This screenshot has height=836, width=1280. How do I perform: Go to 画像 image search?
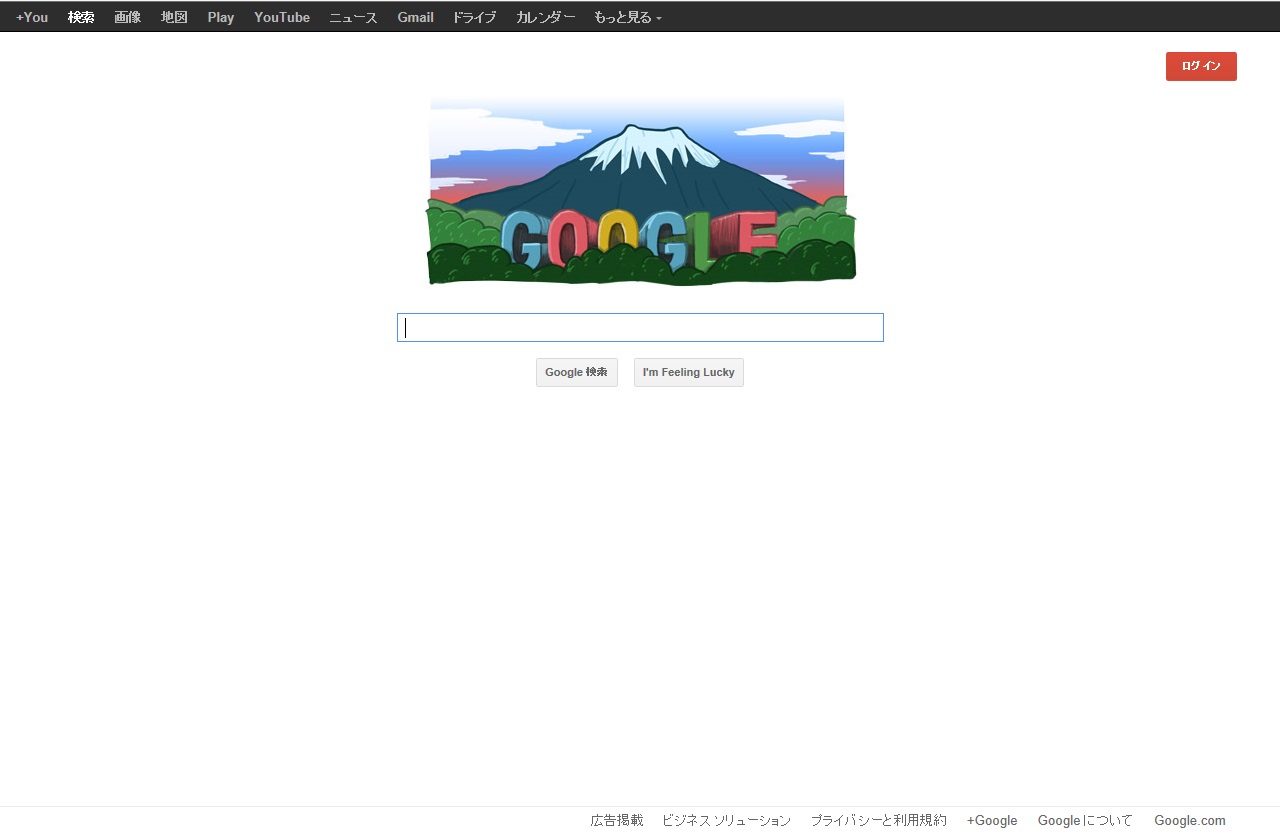(x=127, y=17)
